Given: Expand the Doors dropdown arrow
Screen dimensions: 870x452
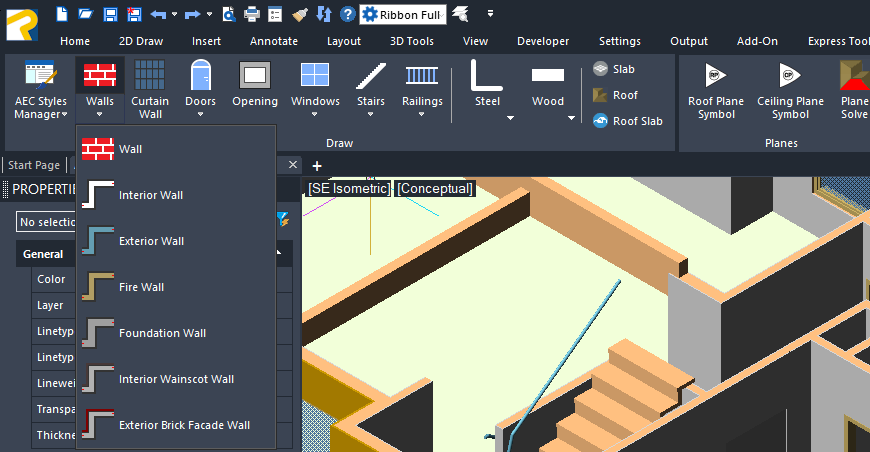Looking at the screenshot, I should (200, 115).
